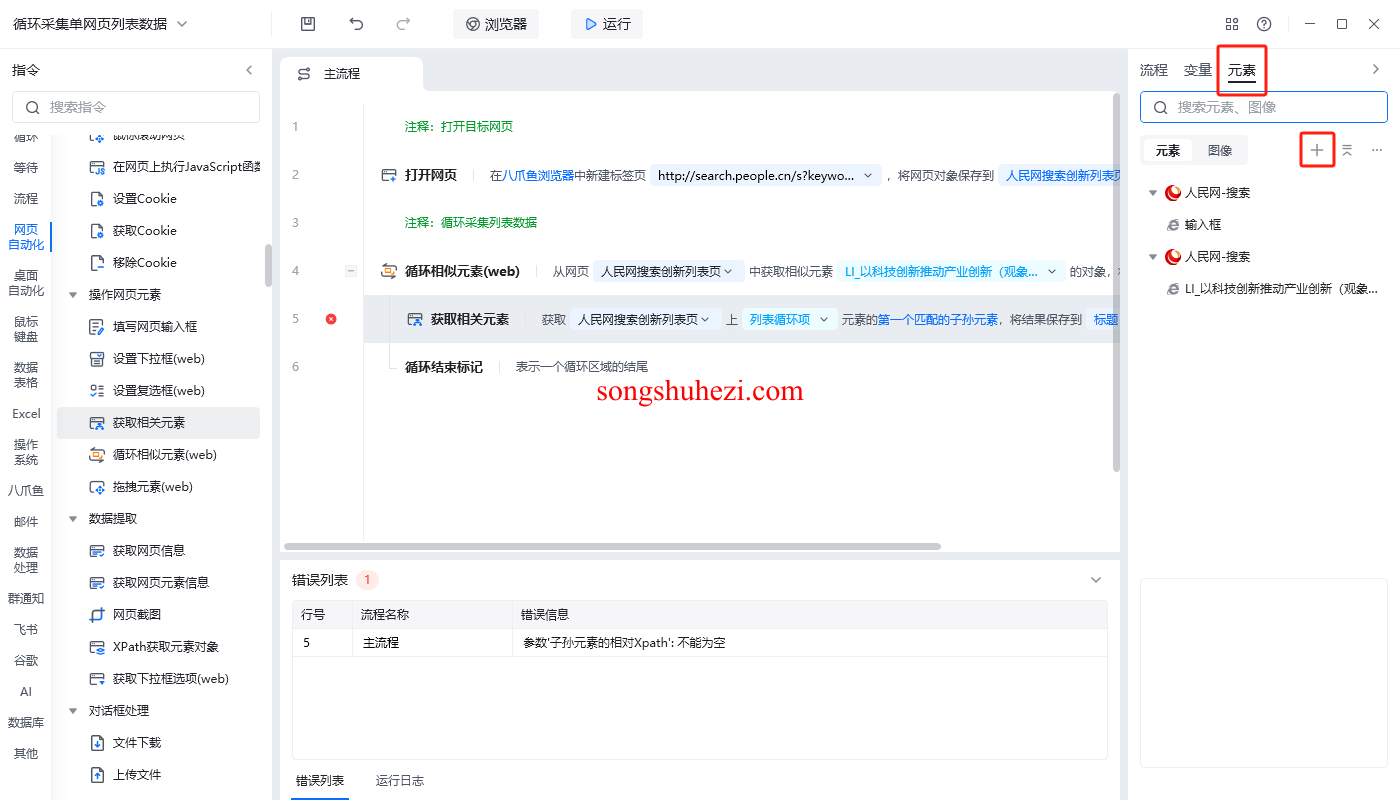Run the flow with 运行 button

click(x=607, y=24)
